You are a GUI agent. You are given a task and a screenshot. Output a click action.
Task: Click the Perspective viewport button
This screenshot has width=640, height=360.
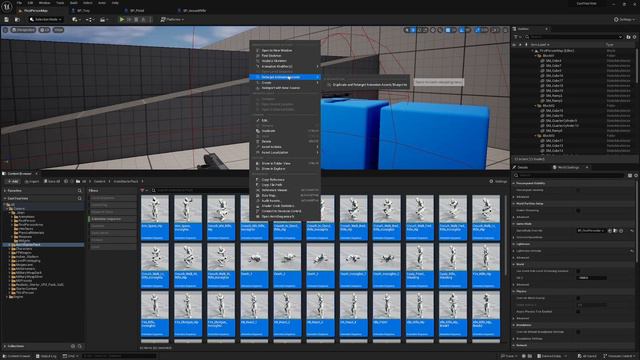click(23, 30)
